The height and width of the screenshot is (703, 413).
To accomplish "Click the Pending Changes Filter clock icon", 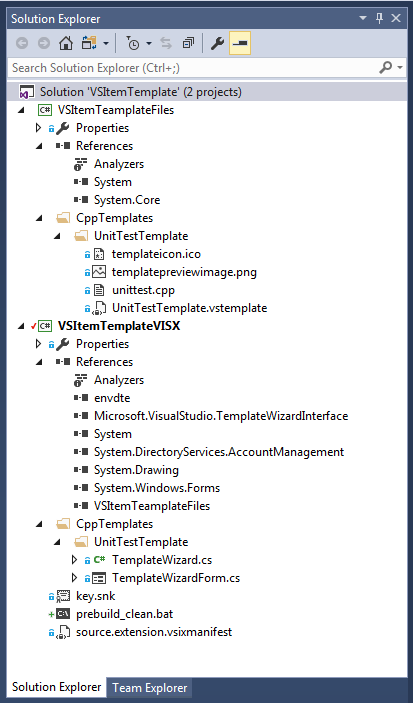I will [x=133, y=43].
